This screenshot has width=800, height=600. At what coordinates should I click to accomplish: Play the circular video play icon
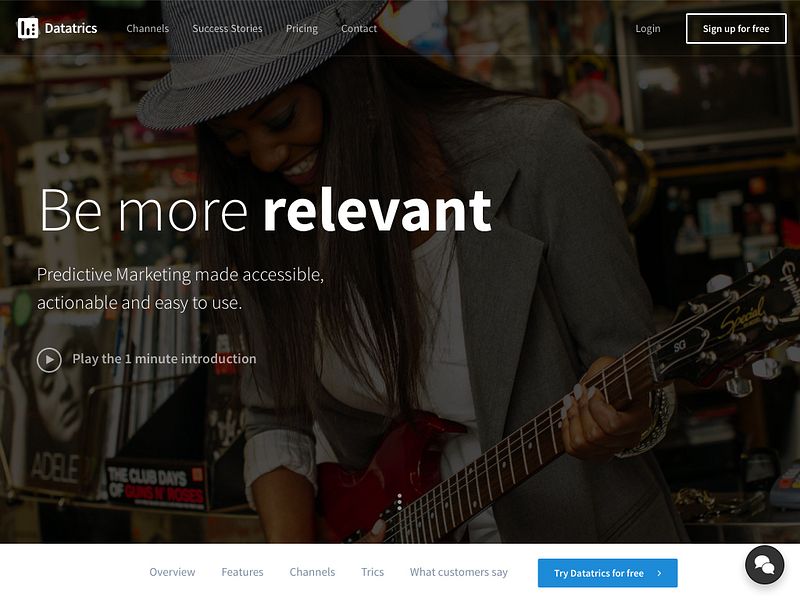pyautogui.click(x=49, y=360)
